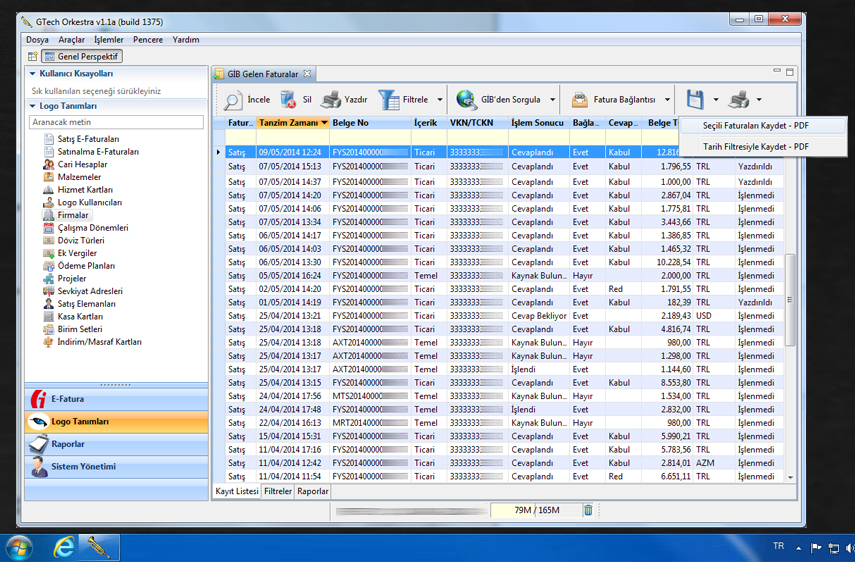The height and width of the screenshot is (562, 855).
Task: Open the E-Fatura navigation section
Action: click(x=116, y=399)
